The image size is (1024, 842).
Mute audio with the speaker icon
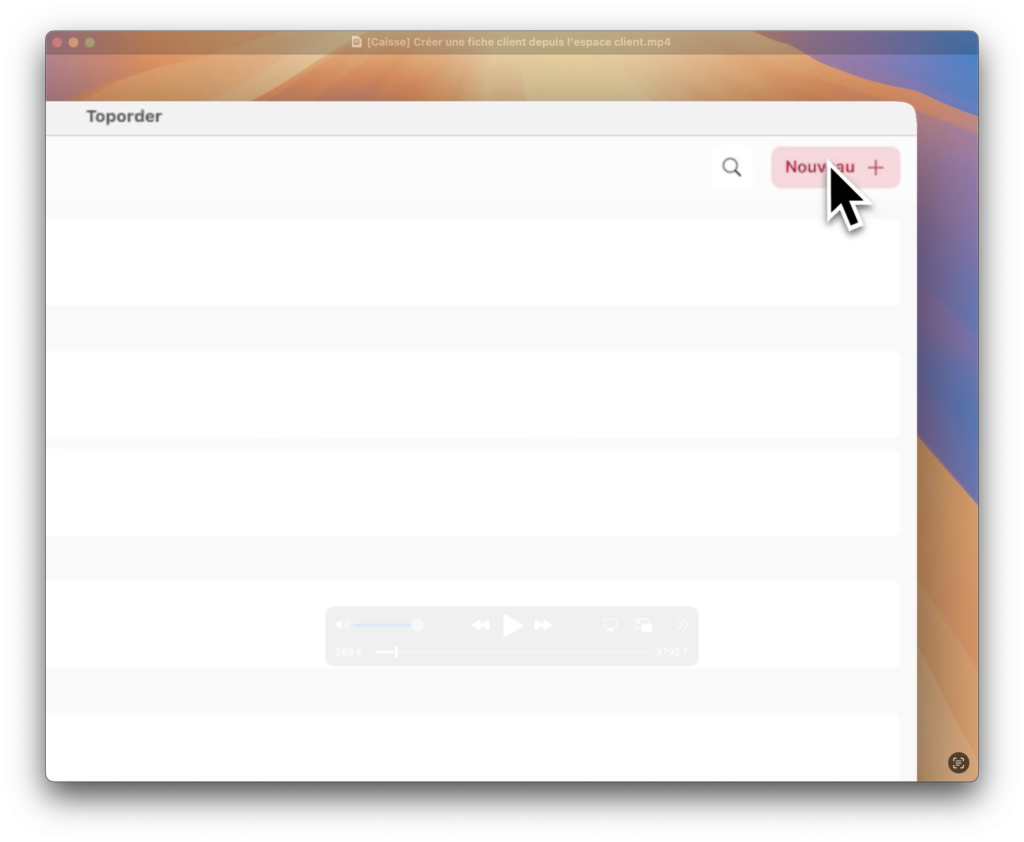pos(341,625)
